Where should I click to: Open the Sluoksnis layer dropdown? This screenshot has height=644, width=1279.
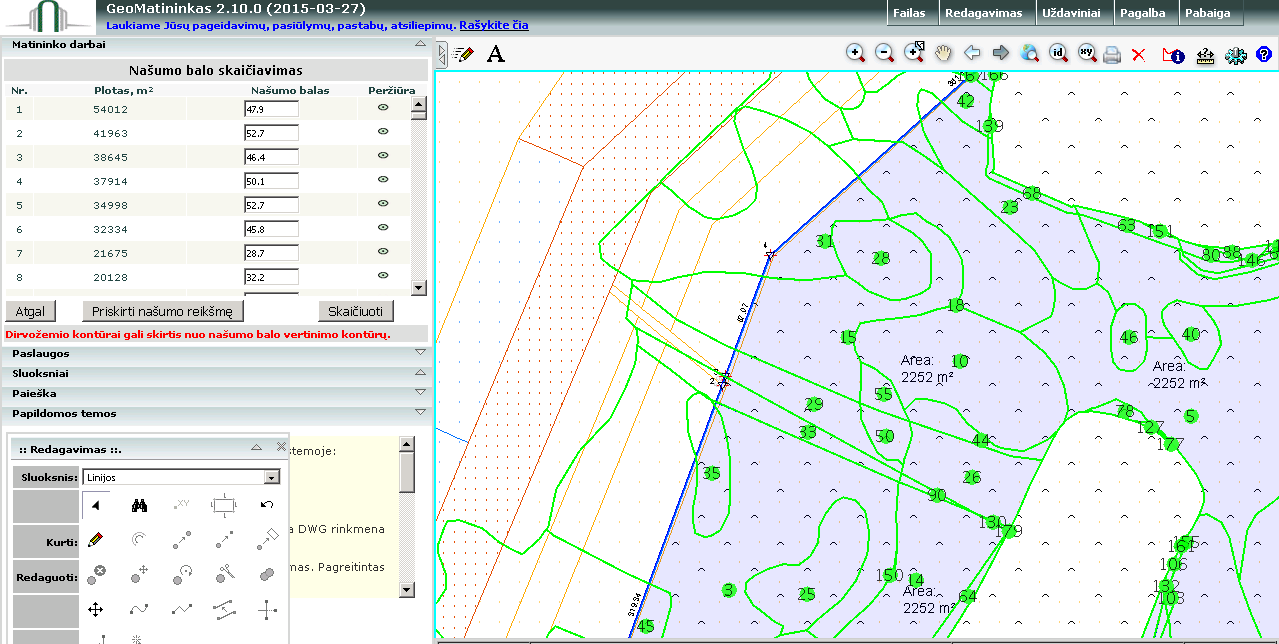click(180, 477)
